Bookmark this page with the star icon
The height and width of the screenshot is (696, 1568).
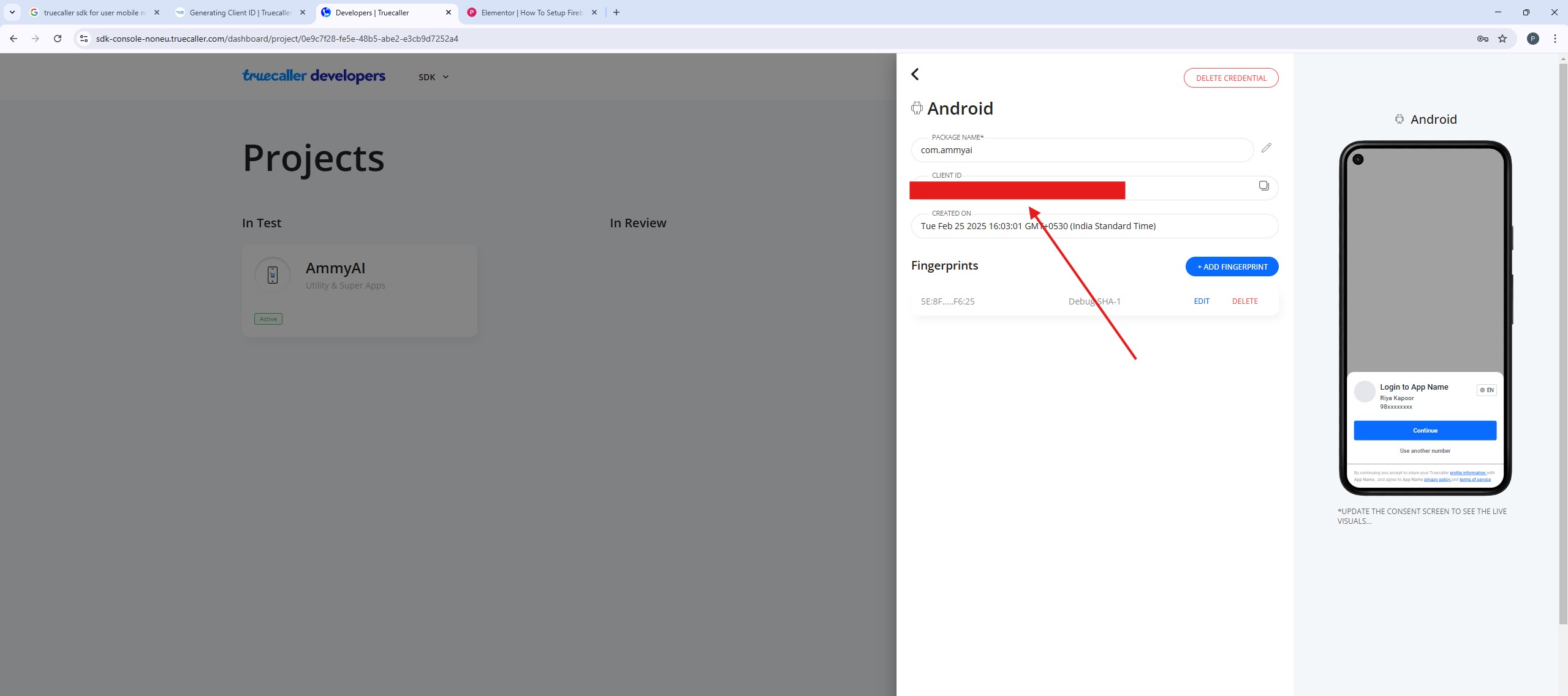pyautogui.click(x=1502, y=39)
